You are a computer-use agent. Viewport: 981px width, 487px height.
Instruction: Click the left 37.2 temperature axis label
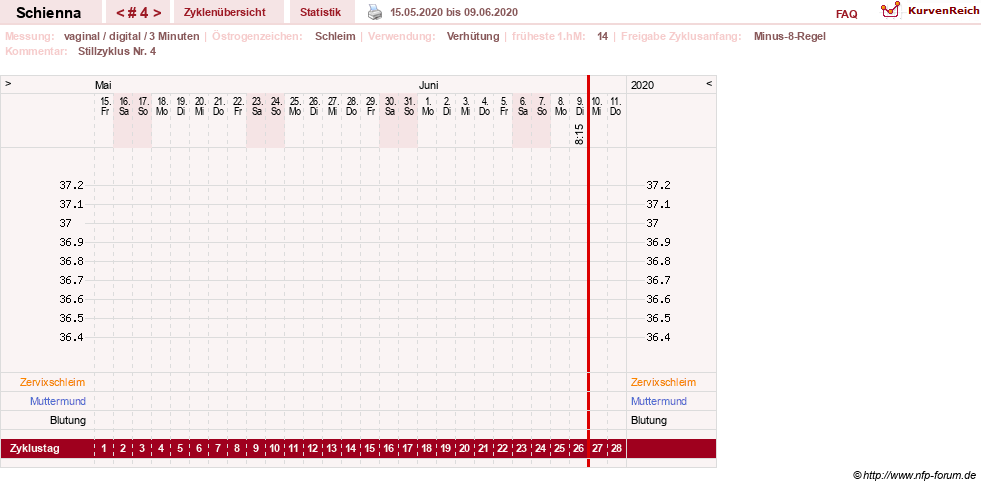(71, 185)
